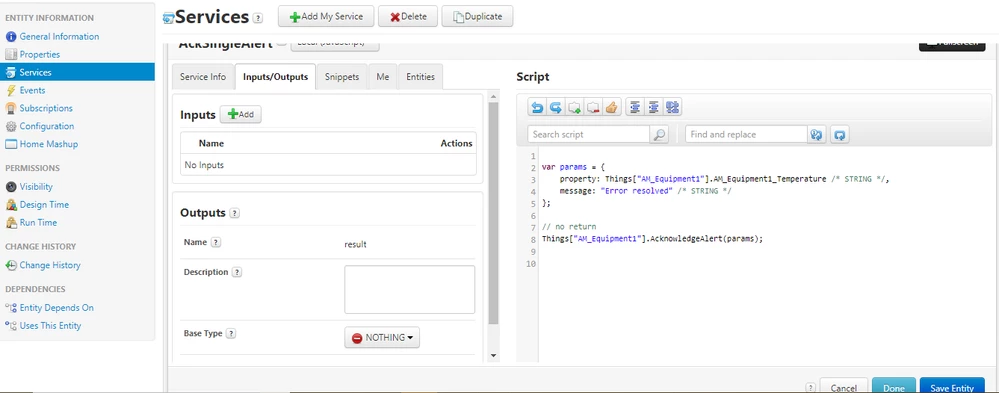Viewport: 999px width, 393px height.
Task: Select the Inputs/Outputs tab
Action: point(275,76)
